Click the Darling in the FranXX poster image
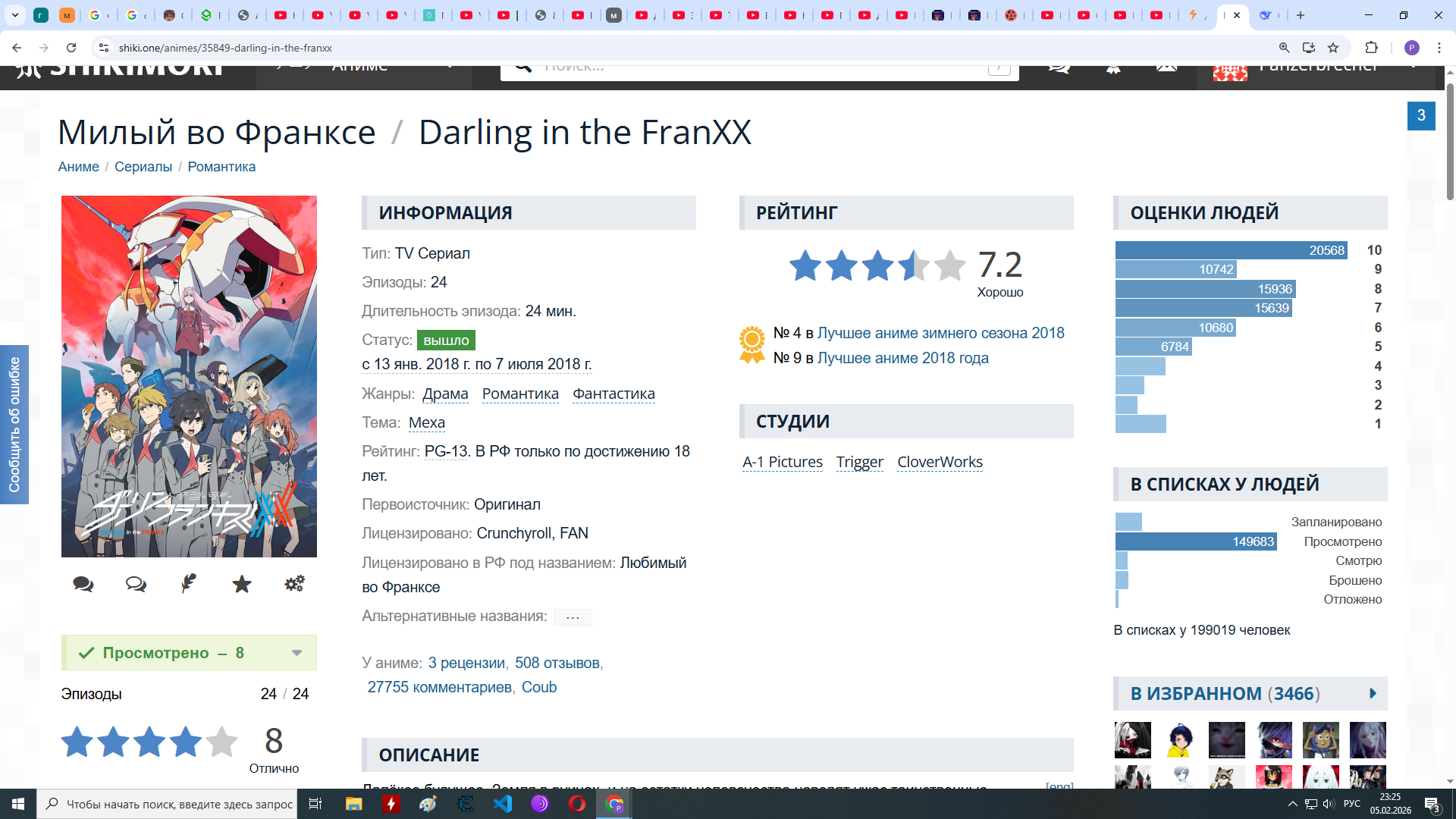 pyautogui.click(x=189, y=376)
